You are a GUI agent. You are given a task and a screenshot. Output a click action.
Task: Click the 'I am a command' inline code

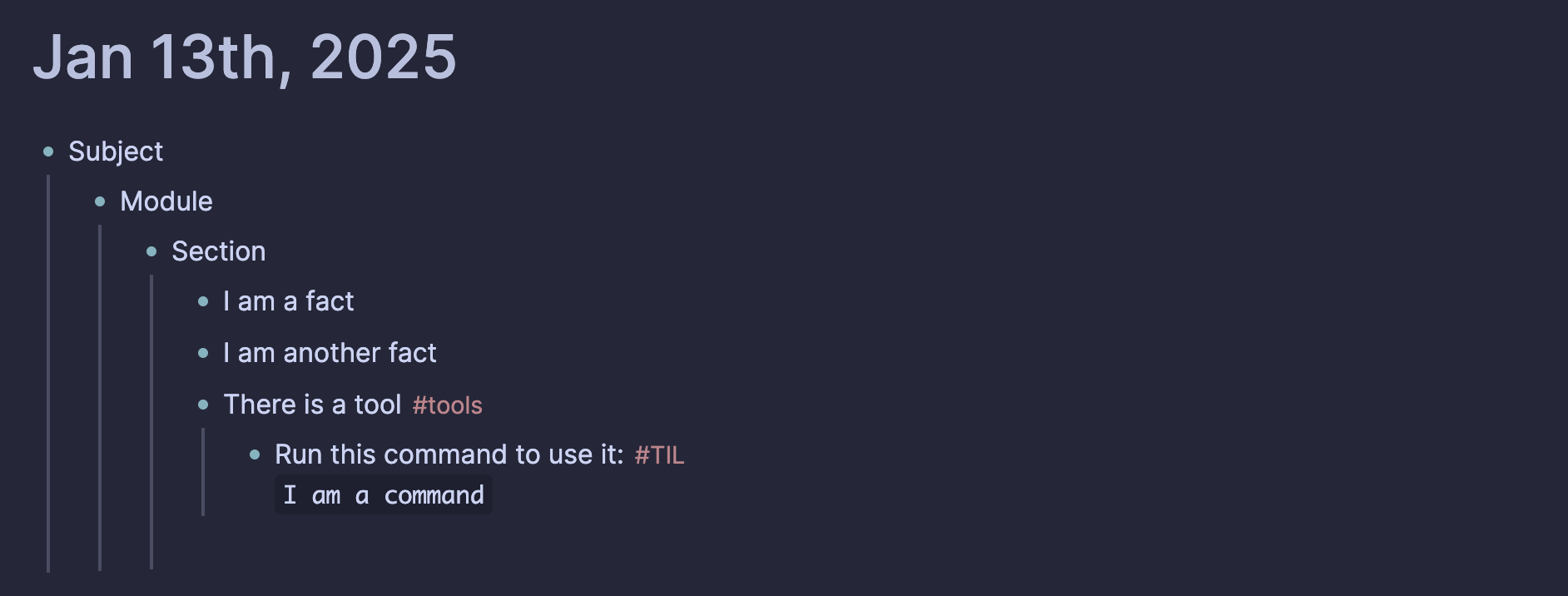384,495
